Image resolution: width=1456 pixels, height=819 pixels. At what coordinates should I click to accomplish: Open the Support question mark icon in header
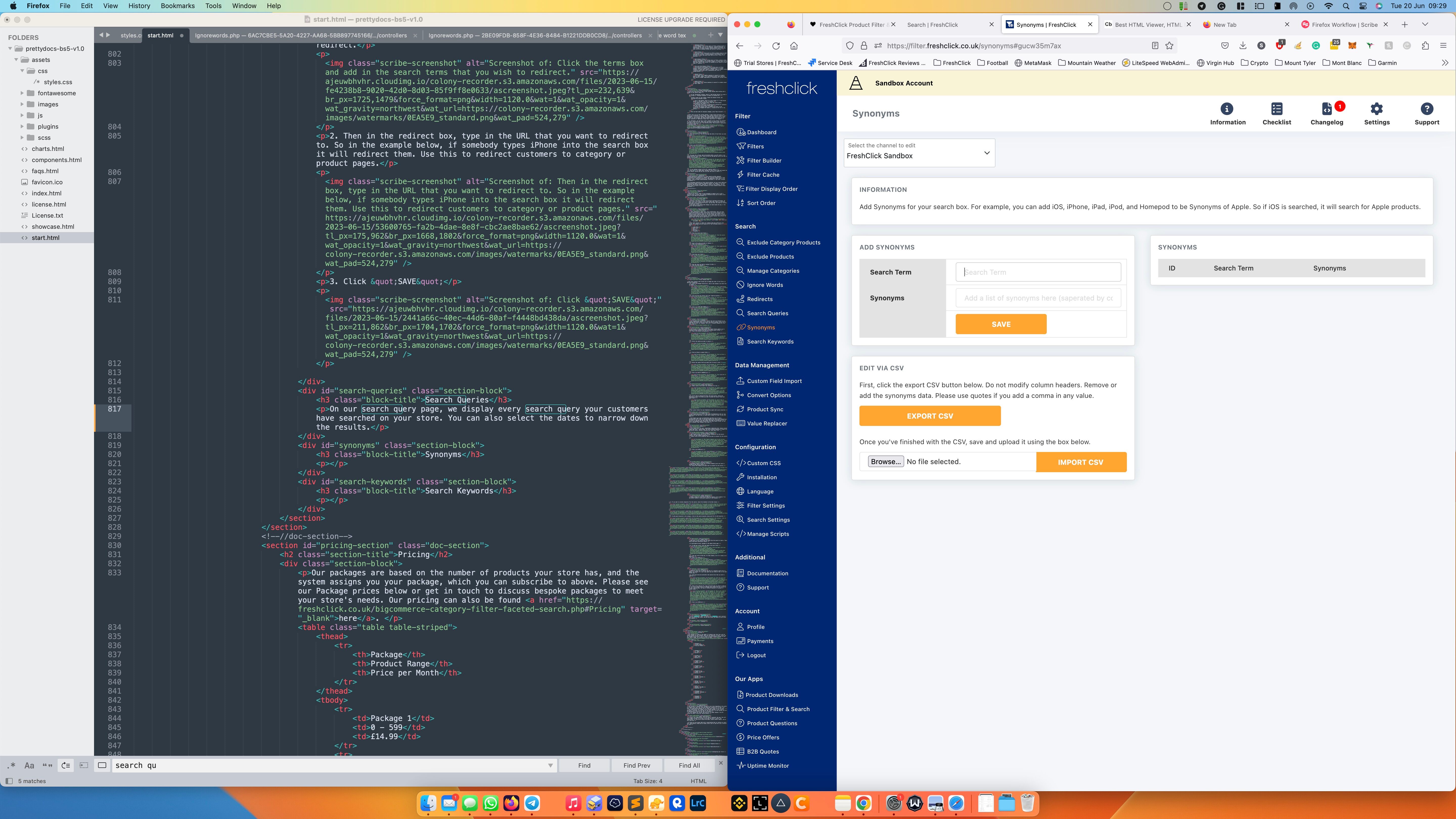tap(1427, 113)
